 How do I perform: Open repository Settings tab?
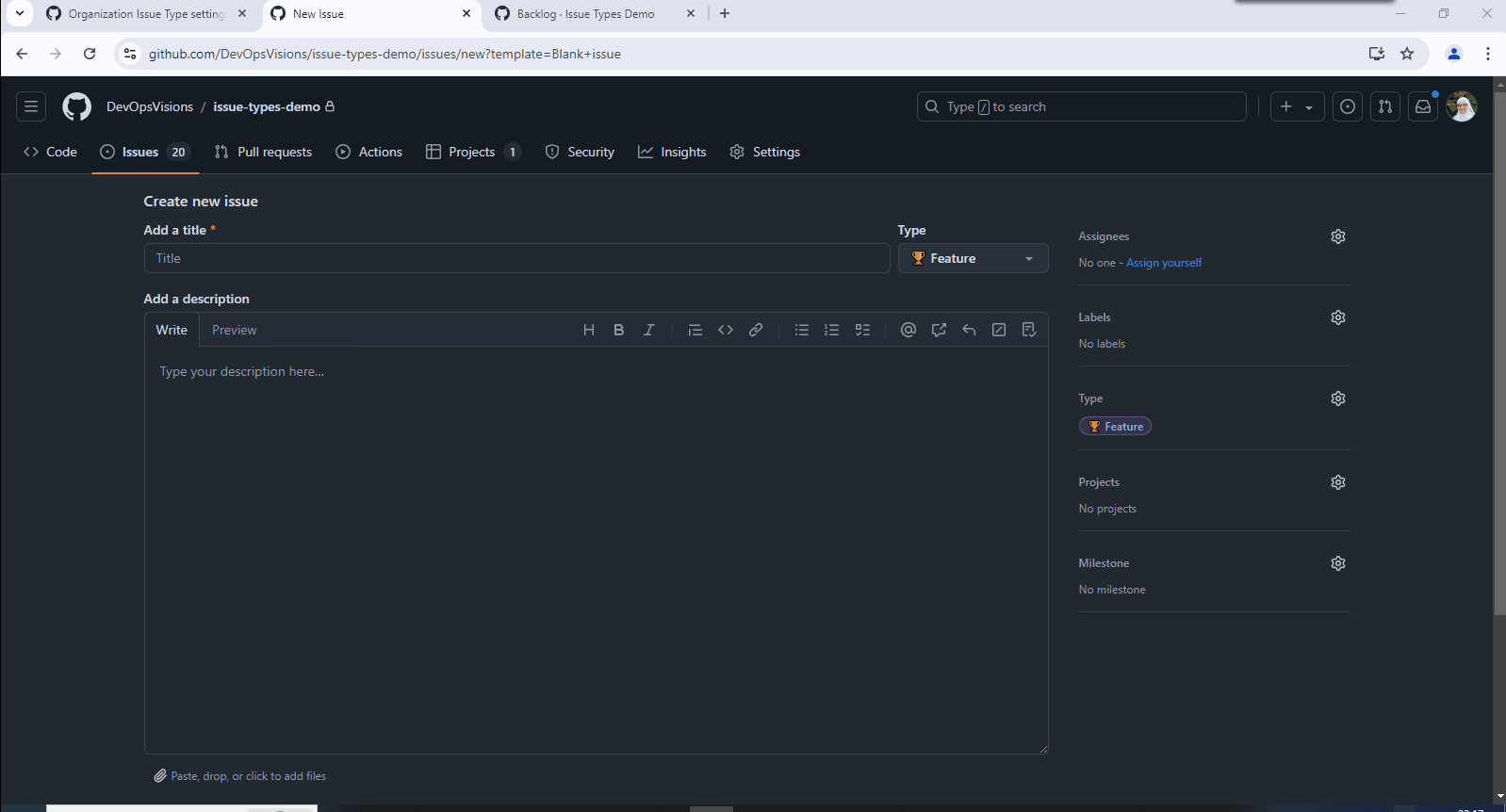click(x=765, y=152)
